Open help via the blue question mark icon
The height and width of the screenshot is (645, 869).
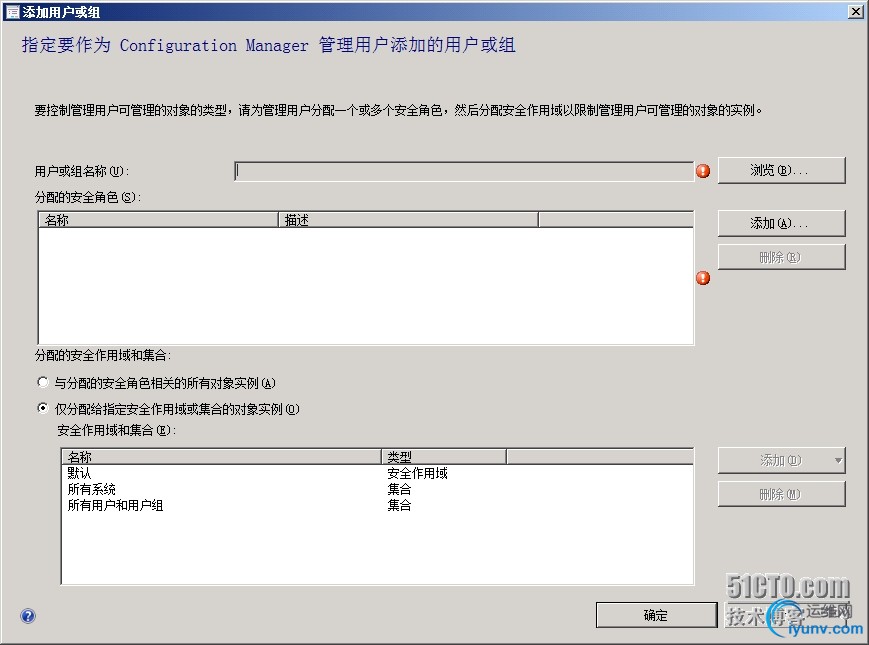(28, 616)
